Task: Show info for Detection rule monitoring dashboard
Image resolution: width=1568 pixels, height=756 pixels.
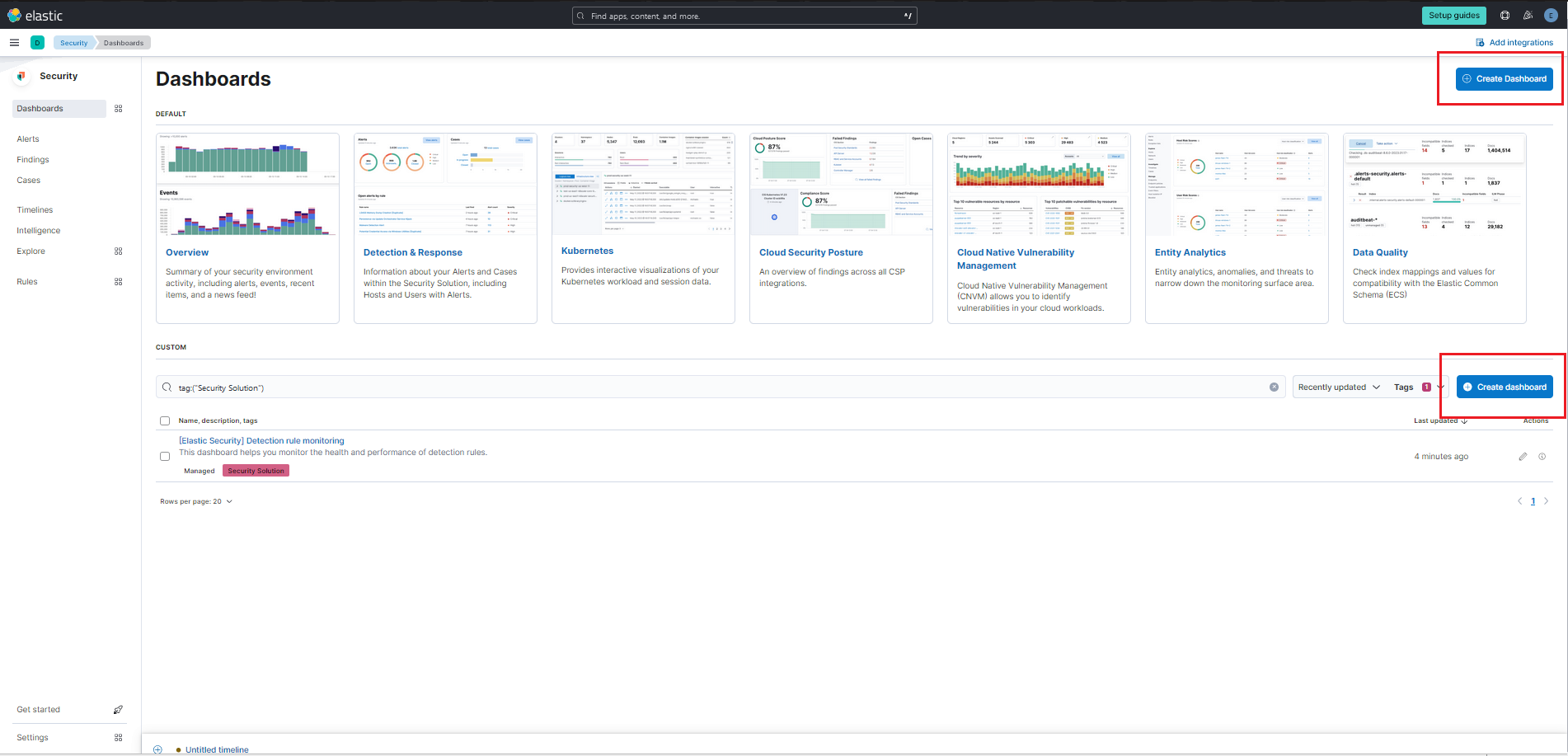Action: point(1542,457)
